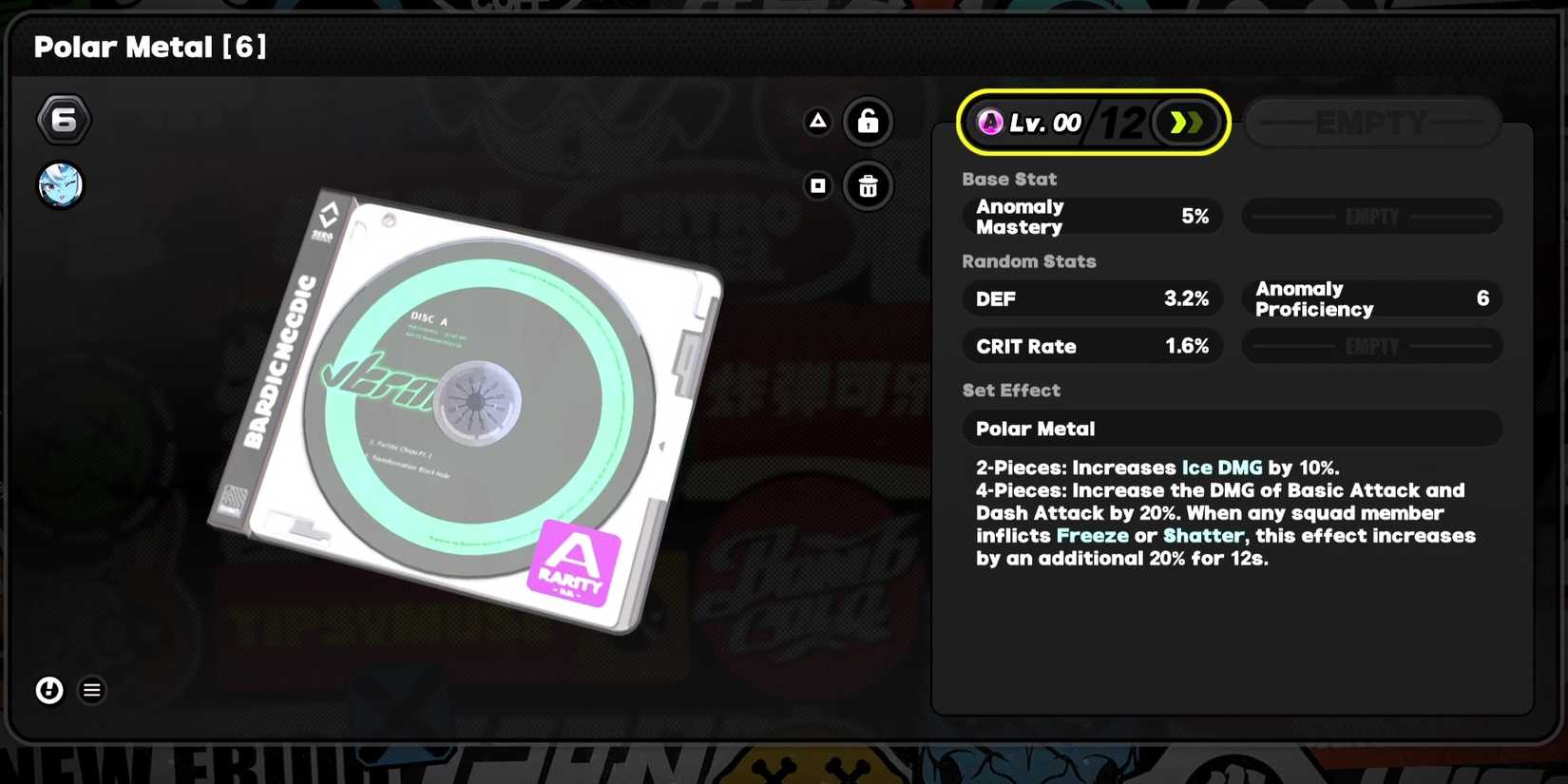This screenshot has height=784, width=1568.
Task: Click the square button prompt icon
Action: click(818, 186)
